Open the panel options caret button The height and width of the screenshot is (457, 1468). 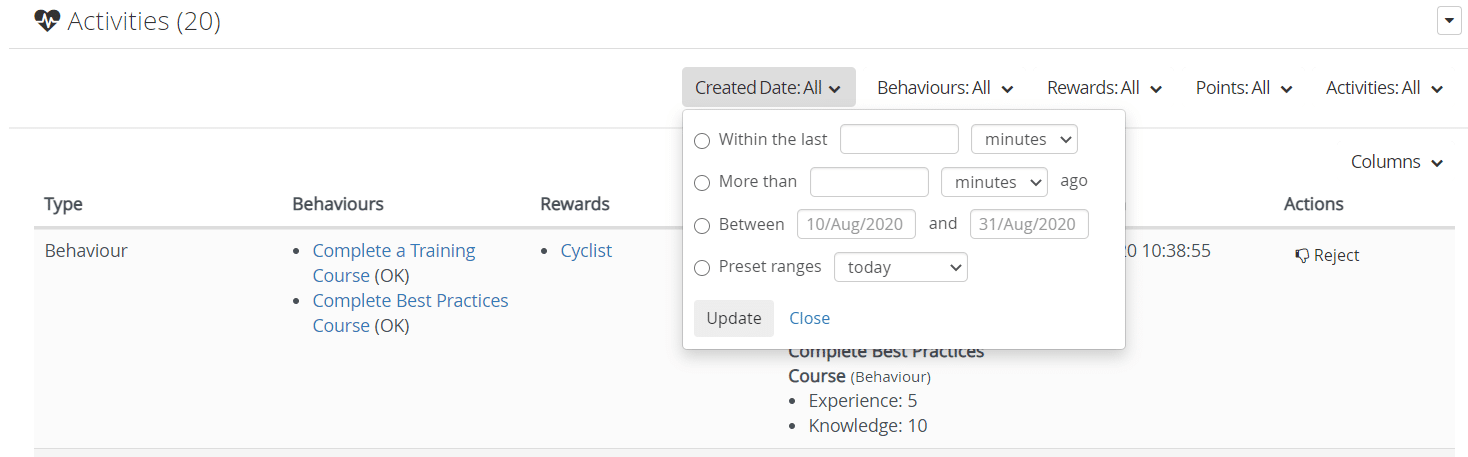(x=1449, y=21)
